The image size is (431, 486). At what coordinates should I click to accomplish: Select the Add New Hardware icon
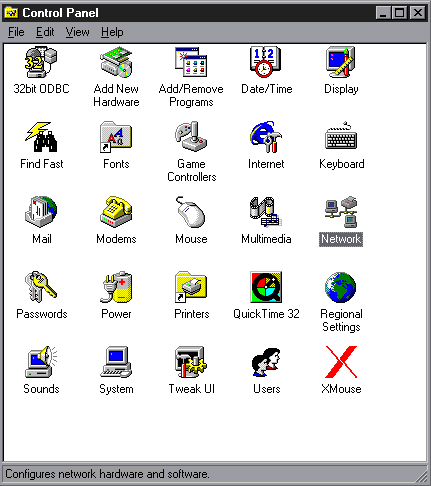[x=116, y=62]
